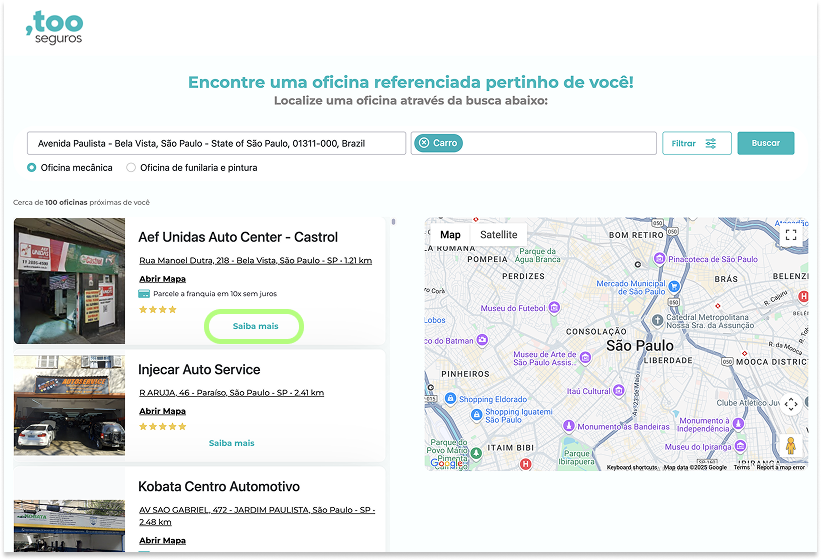The height and width of the screenshot is (560, 821).
Task: Click Shopping Eldorado map marker
Action: pos(450,398)
